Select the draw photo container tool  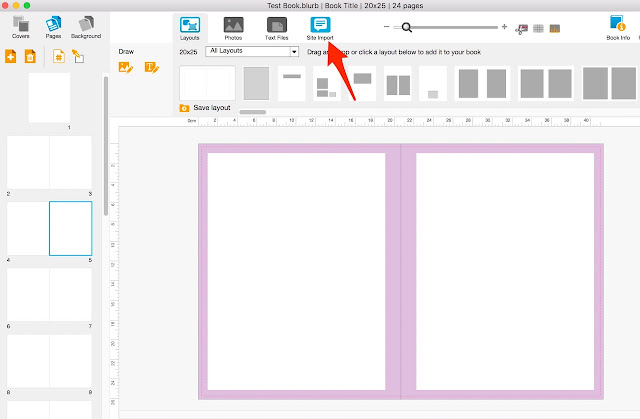click(x=126, y=67)
